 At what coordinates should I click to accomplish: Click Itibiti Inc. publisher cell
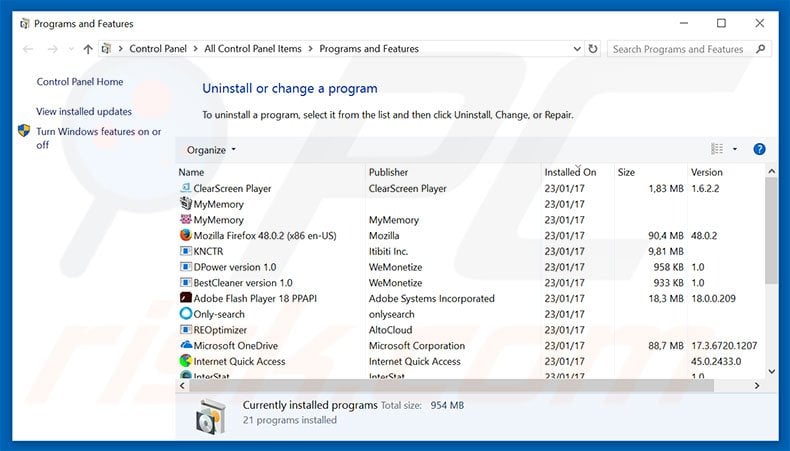click(x=388, y=251)
